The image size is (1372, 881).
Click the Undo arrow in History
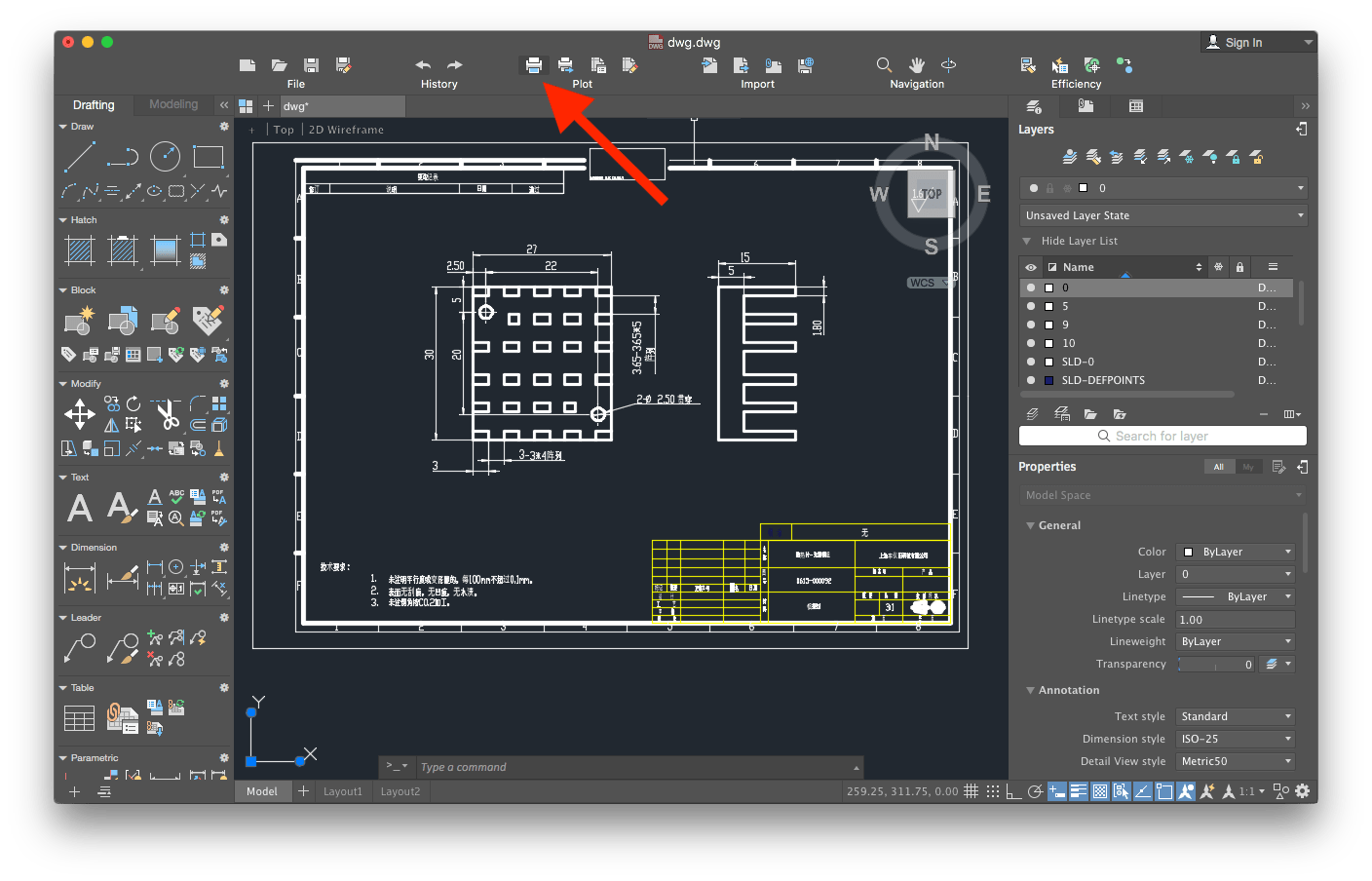coord(423,65)
